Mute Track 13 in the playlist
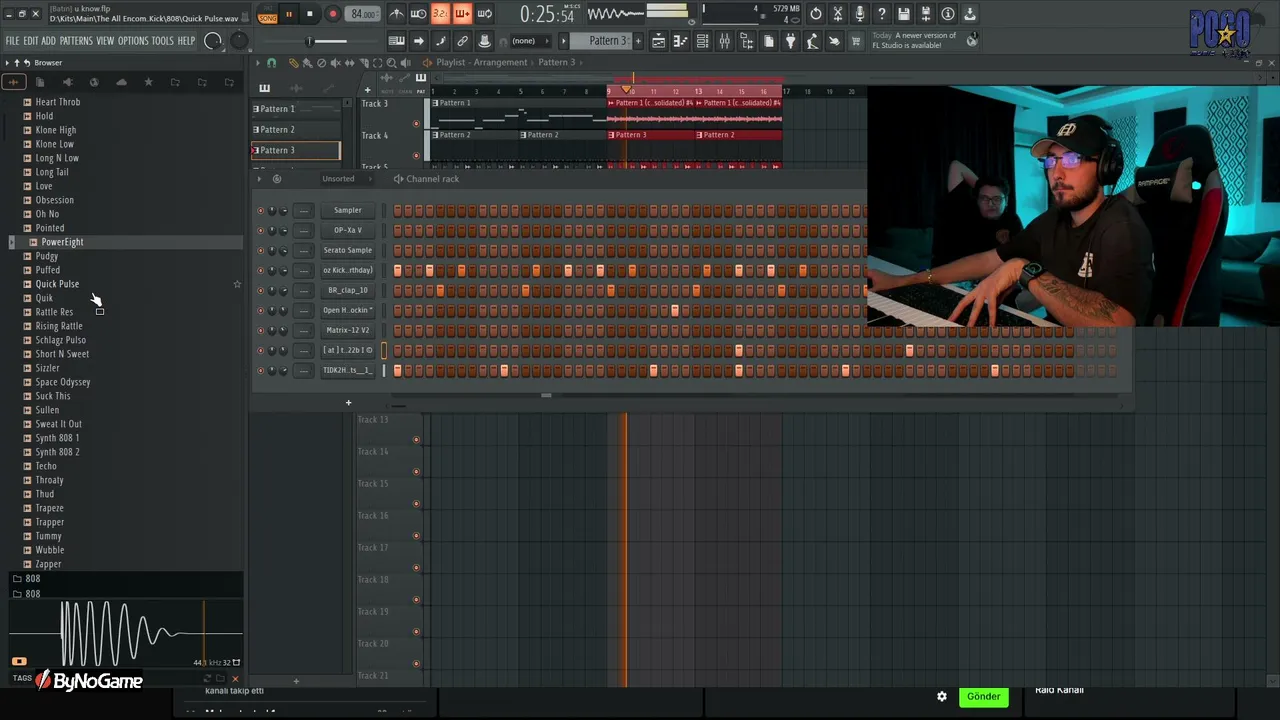This screenshot has width=1280, height=720. click(416, 439)
